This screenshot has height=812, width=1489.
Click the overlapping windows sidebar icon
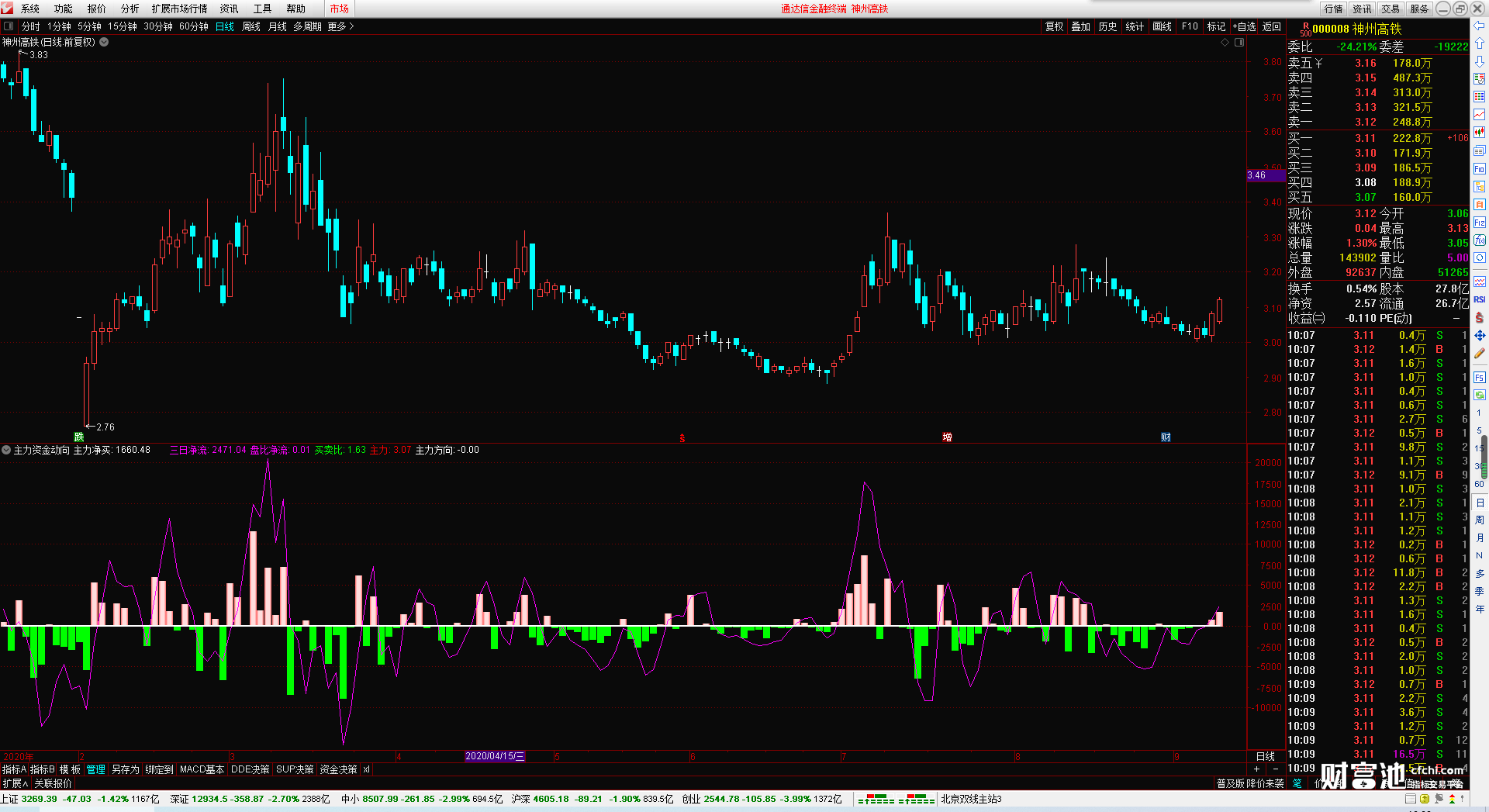pos(1480,150)
